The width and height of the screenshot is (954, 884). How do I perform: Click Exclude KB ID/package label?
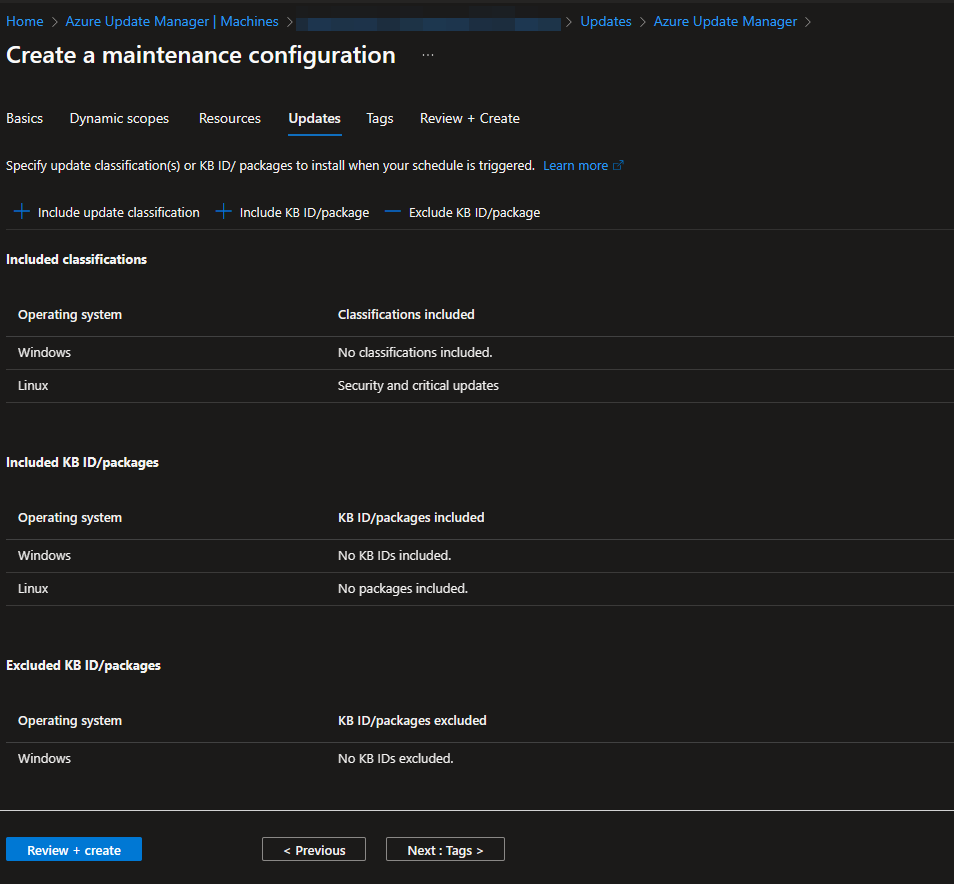coord(475,212)
